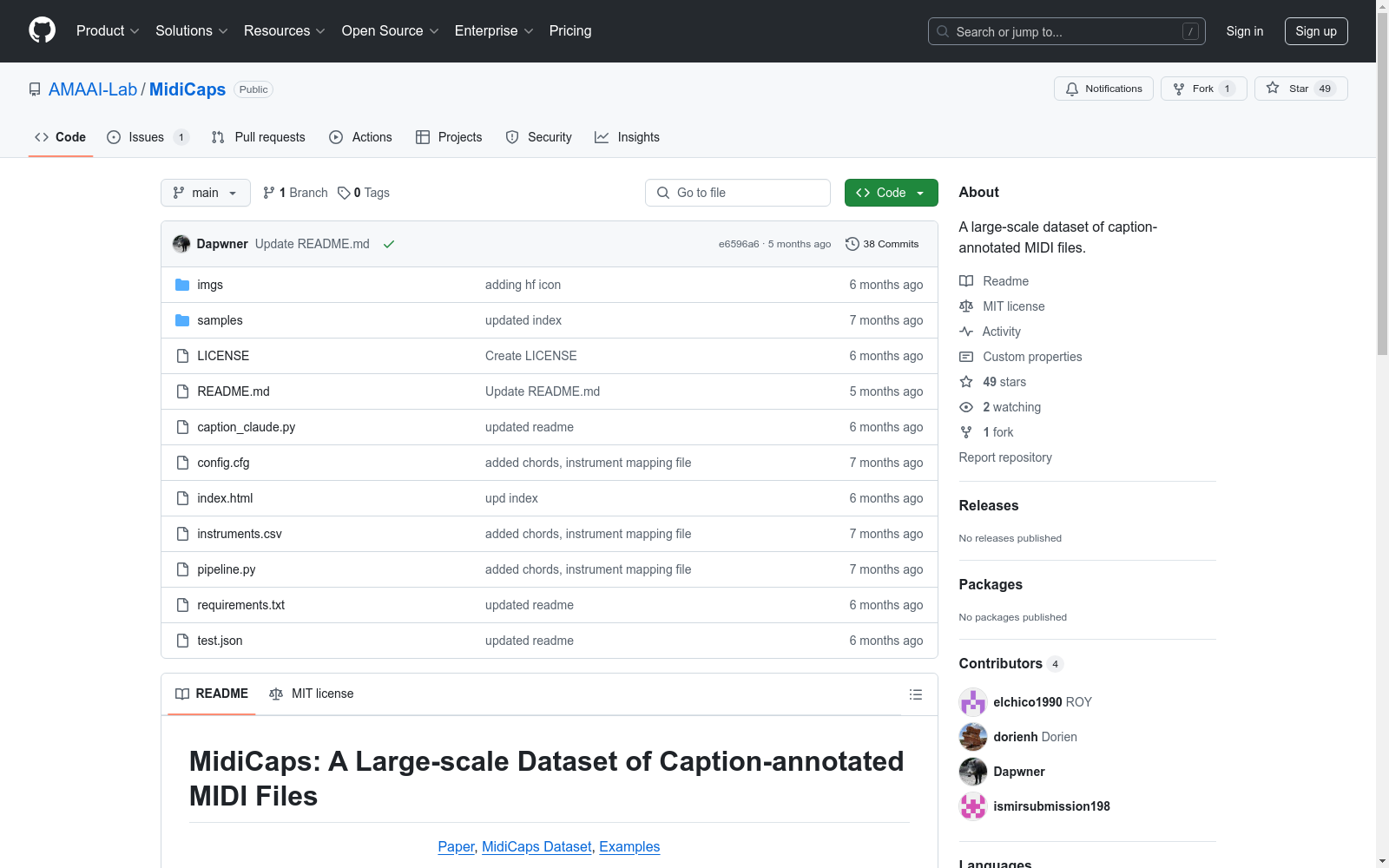The width and height of the screenshot is (1389, 868).
Task: Click the green commit status checkmark
Action: 389,244
